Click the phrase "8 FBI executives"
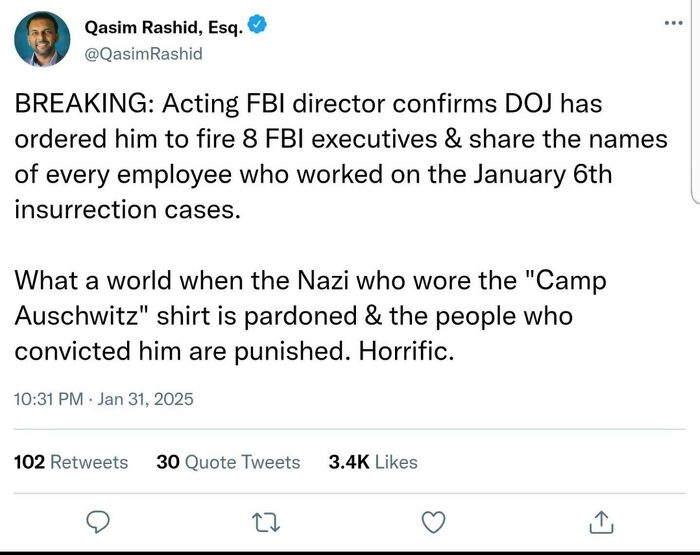700x555 pixels. click(x=332, y=140)
